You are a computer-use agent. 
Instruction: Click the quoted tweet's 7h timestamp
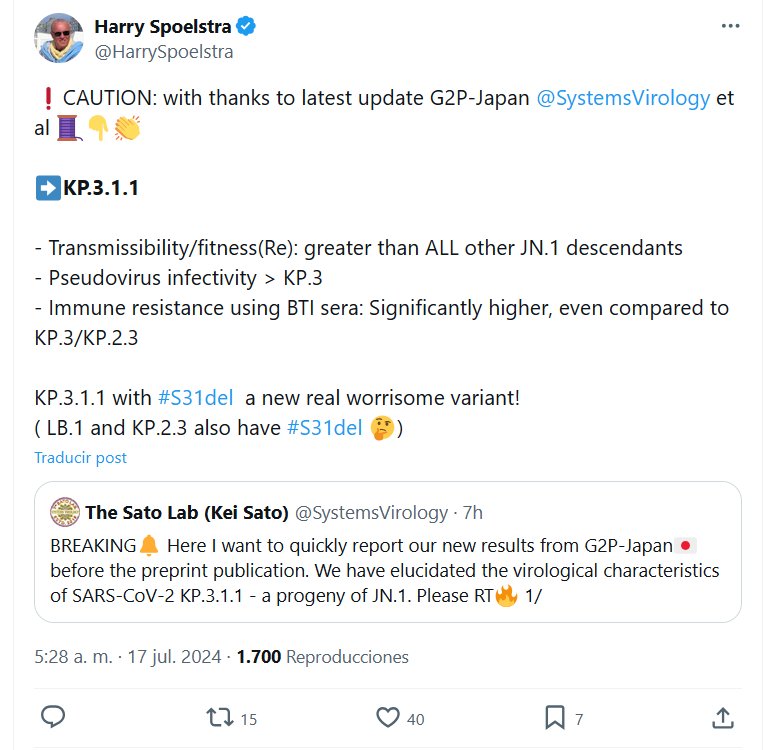pyautogui.click(x=472, y=513)
